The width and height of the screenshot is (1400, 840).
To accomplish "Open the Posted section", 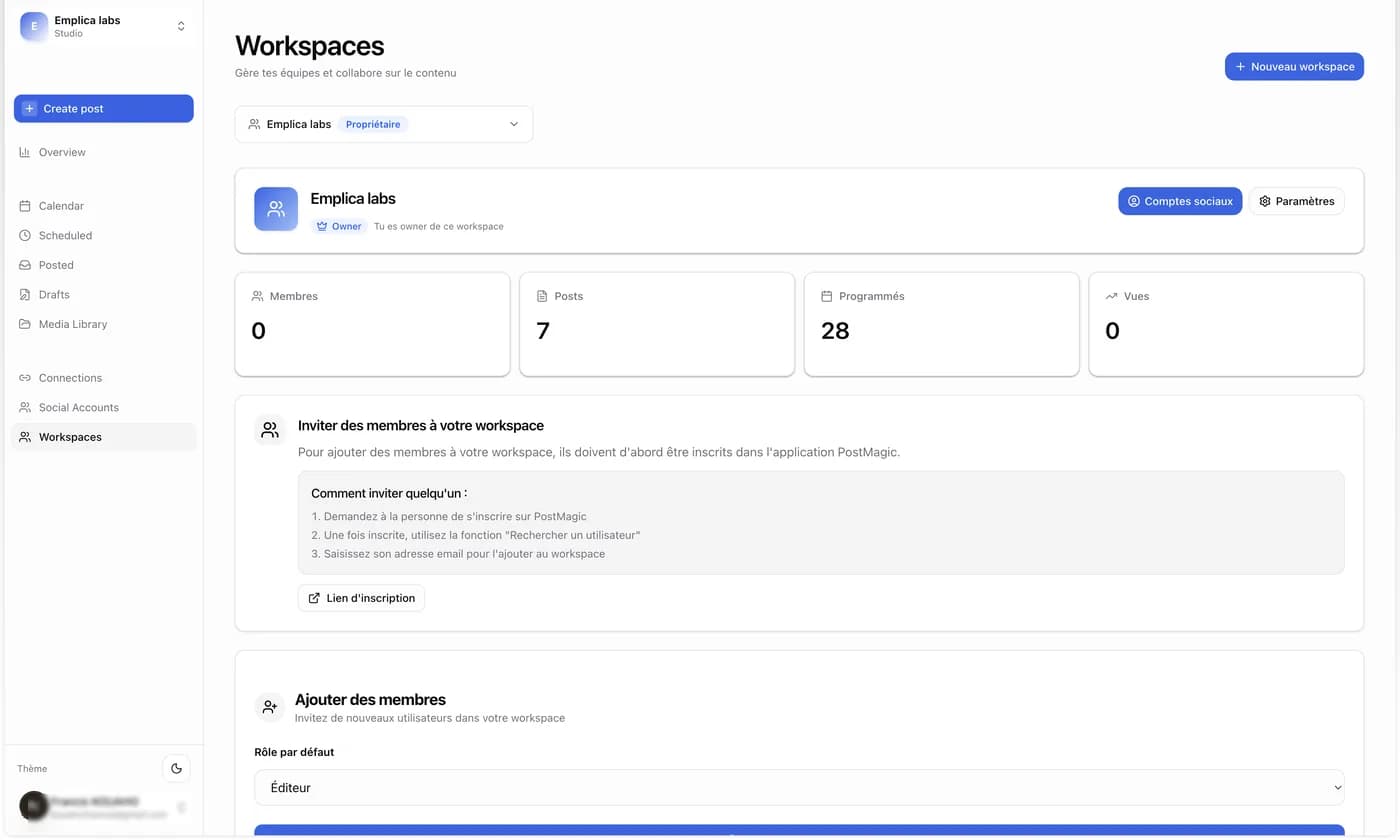I will click(x=104, y=265).
